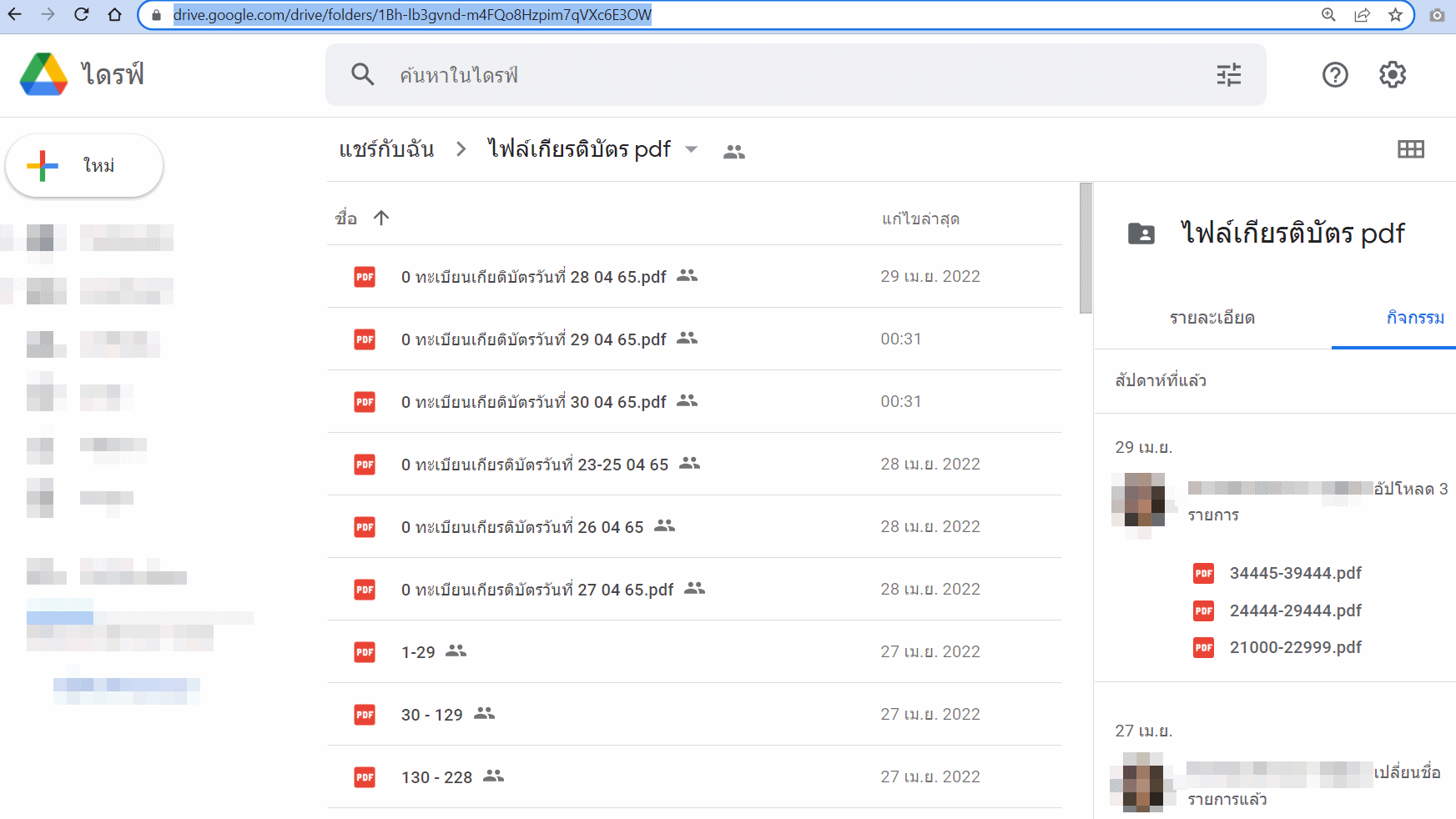Reverse sort order with the name arrow

381,219
